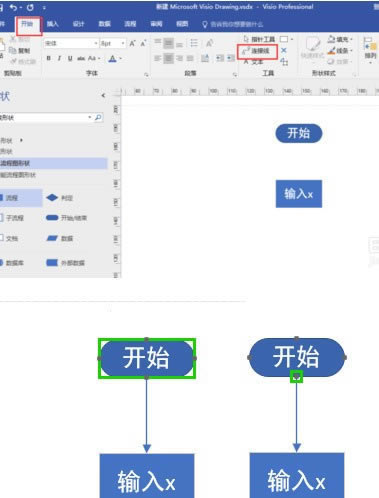Screen dimensions: 379x498
Task: Select the 连接线 connector tool
Action: click(x=256, y=51)
